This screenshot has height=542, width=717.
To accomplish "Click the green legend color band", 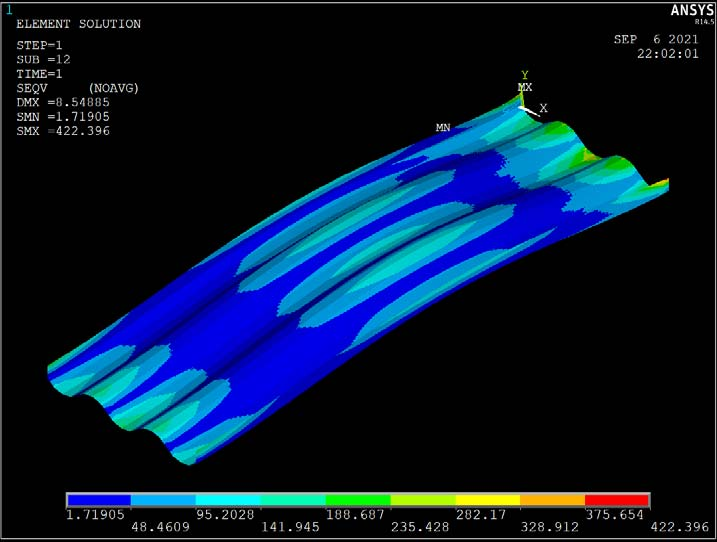I will [358, 499].
